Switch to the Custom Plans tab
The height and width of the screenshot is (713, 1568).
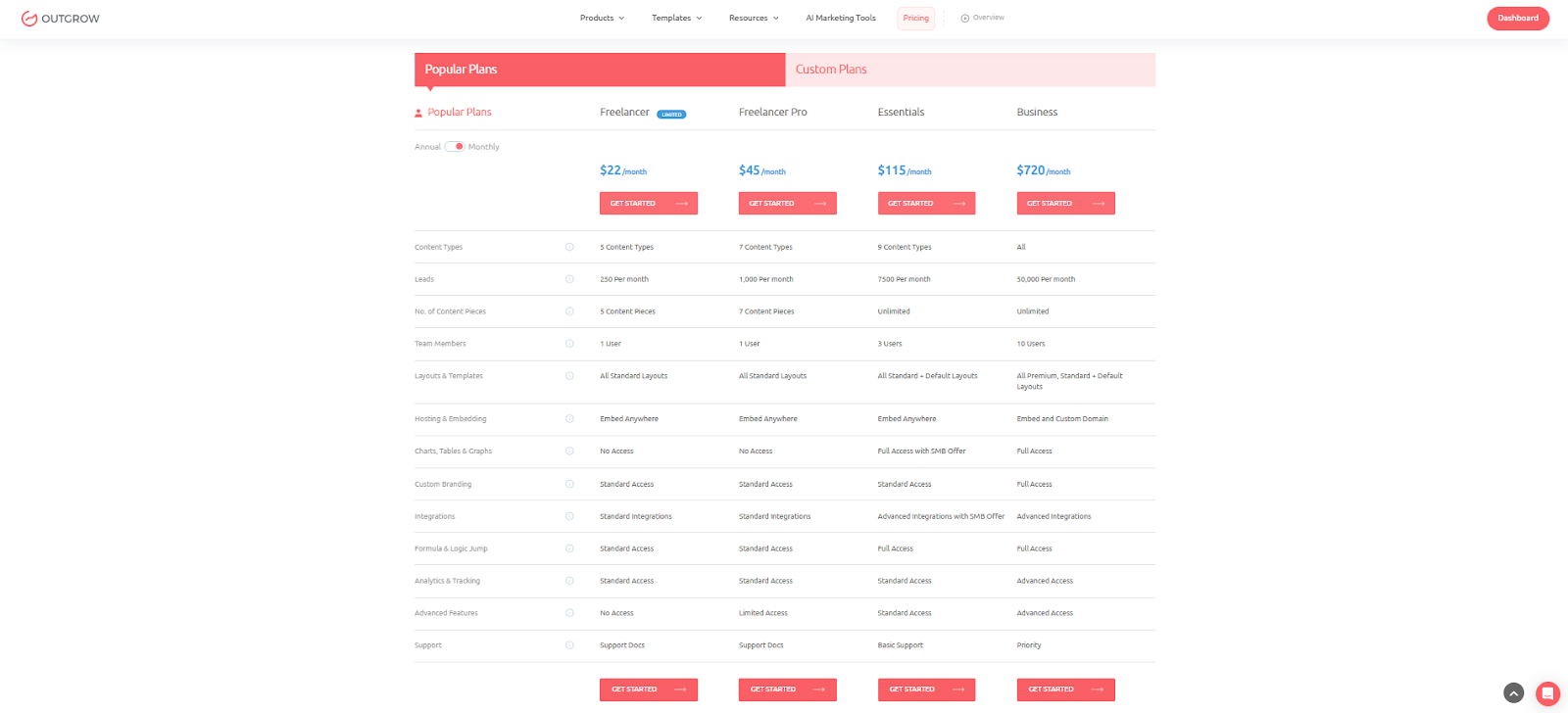click(970, 70)
